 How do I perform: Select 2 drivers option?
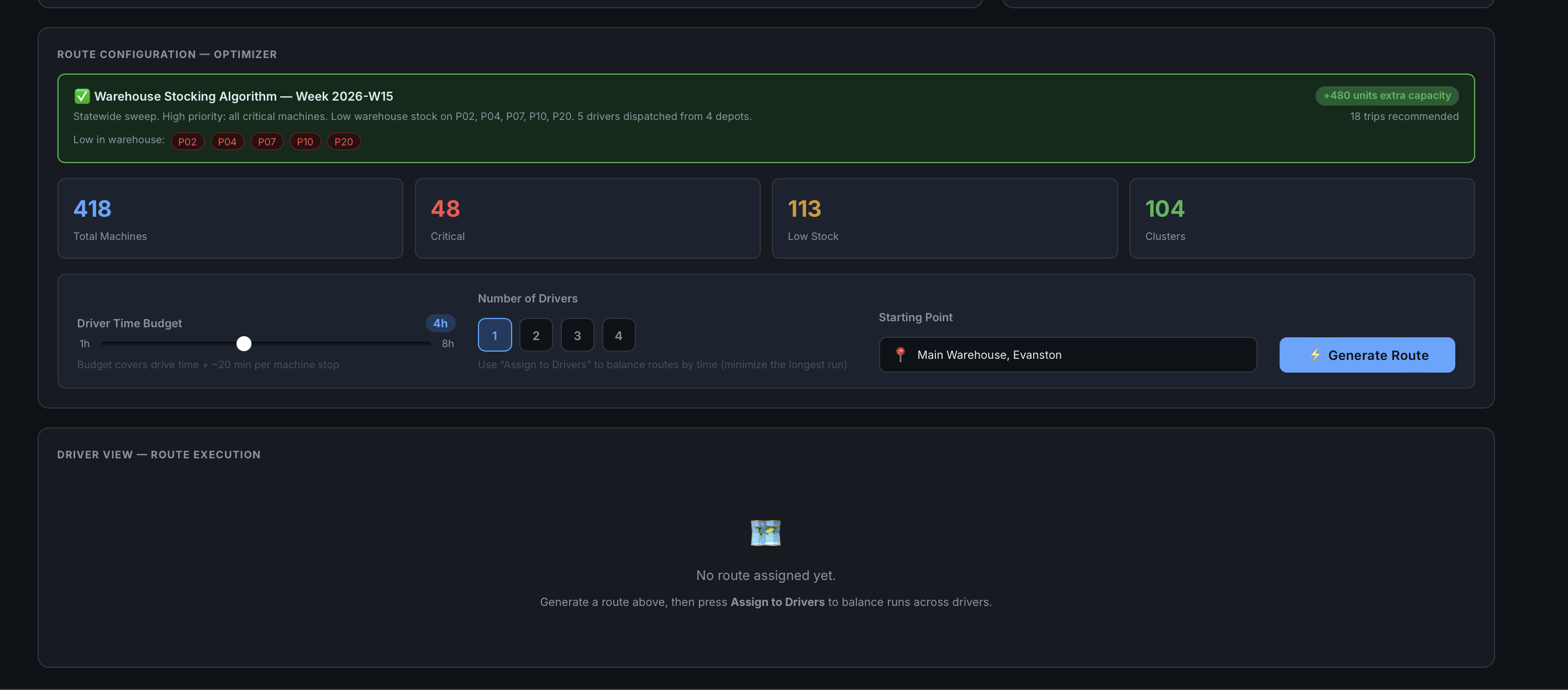click(x=536, y=335)
